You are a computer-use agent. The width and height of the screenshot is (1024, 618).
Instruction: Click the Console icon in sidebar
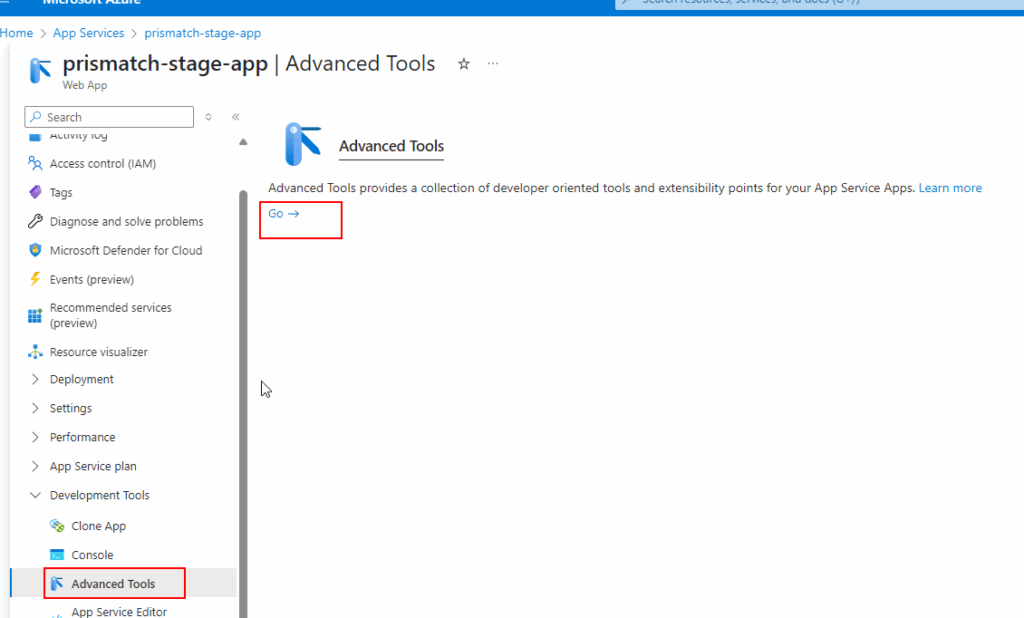(57, 555)
